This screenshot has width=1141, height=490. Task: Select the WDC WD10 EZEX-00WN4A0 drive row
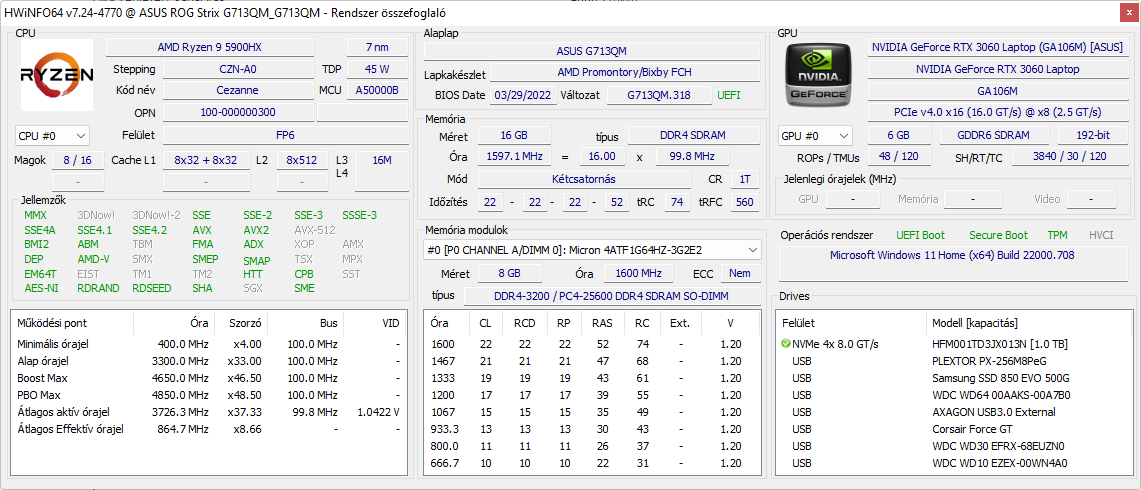pyautogui.click(x=955, y=463)
